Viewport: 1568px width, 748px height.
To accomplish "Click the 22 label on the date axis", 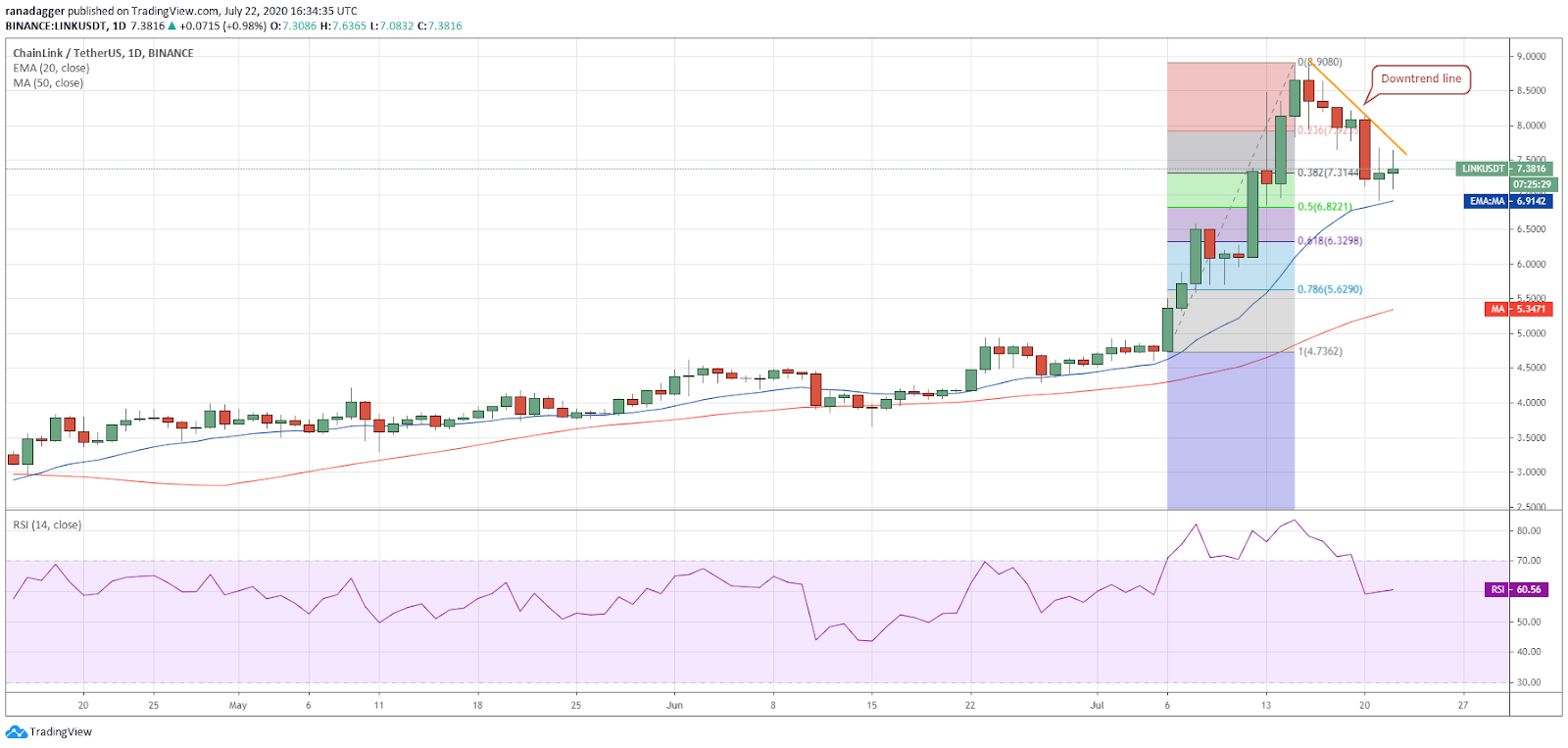I will 970,705.
